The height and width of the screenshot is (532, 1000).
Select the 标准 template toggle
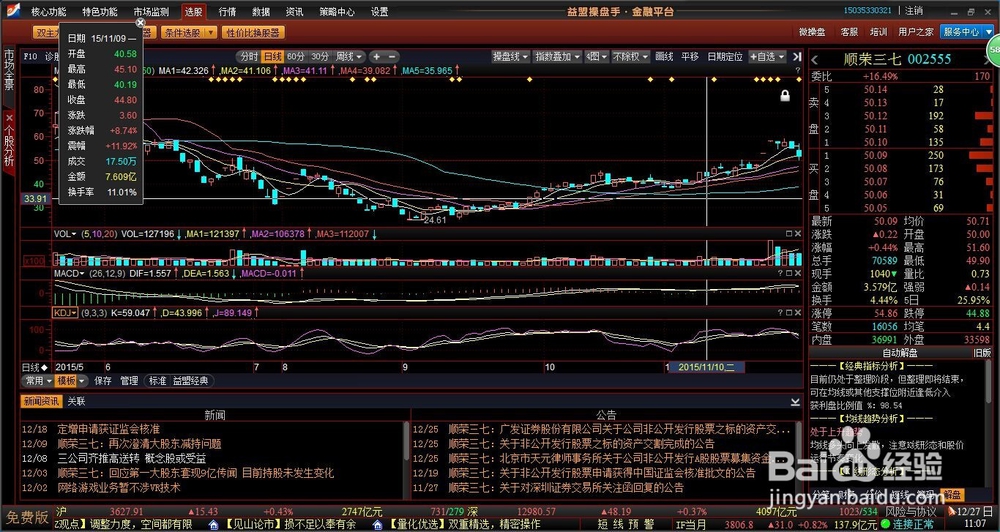pos(157,381)
